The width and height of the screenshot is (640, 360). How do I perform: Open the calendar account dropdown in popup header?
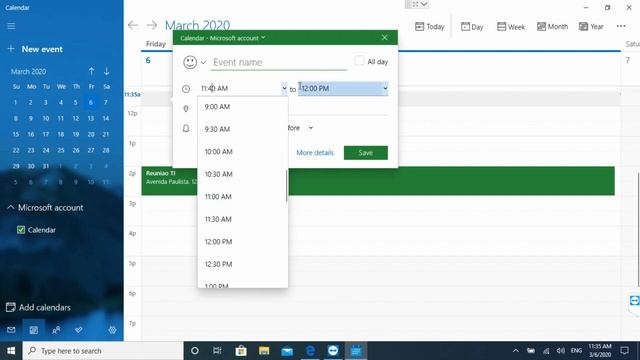223,38
